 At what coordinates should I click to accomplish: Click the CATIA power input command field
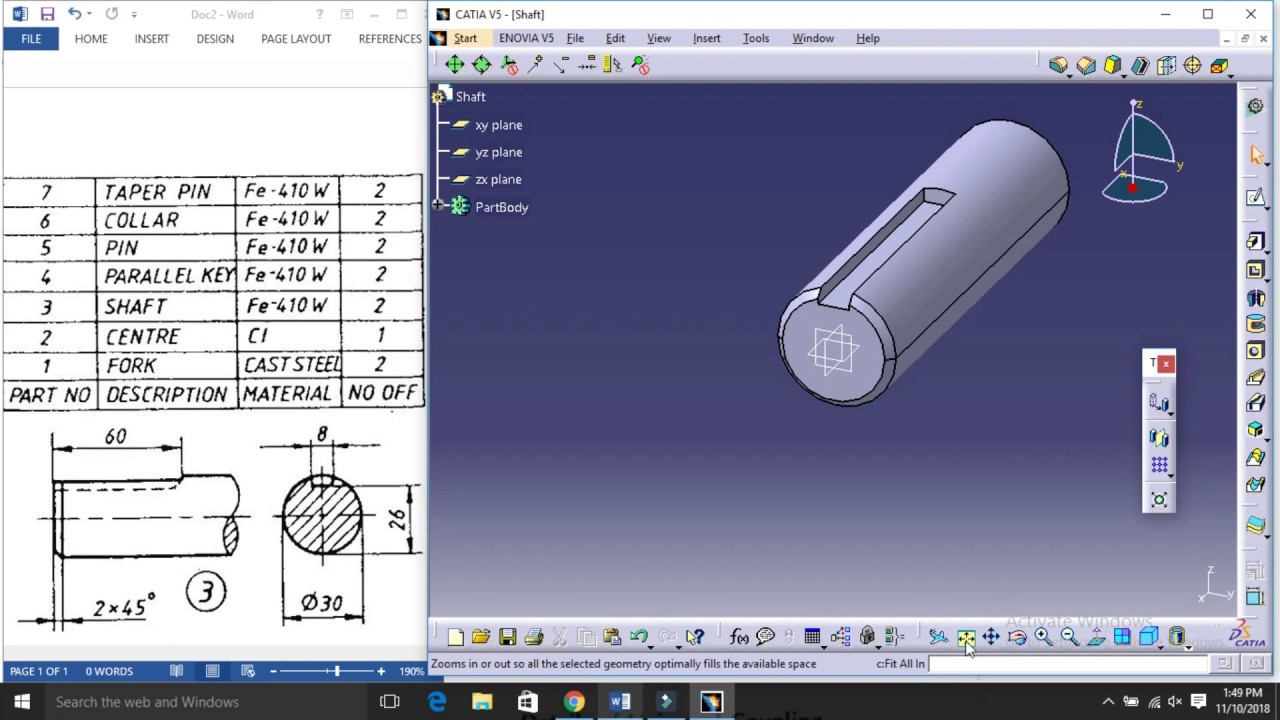pos(1068,663)
